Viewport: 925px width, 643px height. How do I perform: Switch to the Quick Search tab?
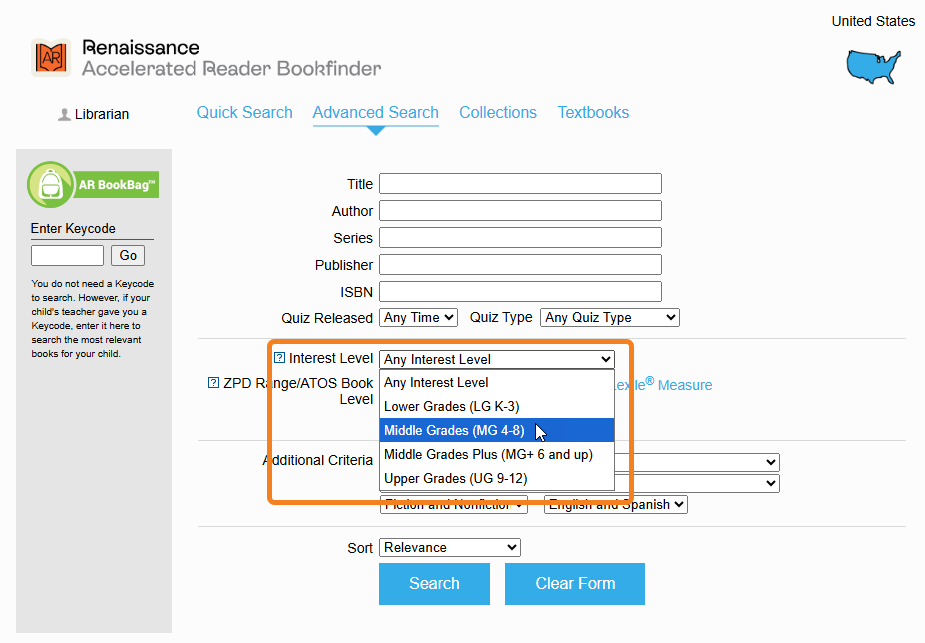tap(245, 113)
